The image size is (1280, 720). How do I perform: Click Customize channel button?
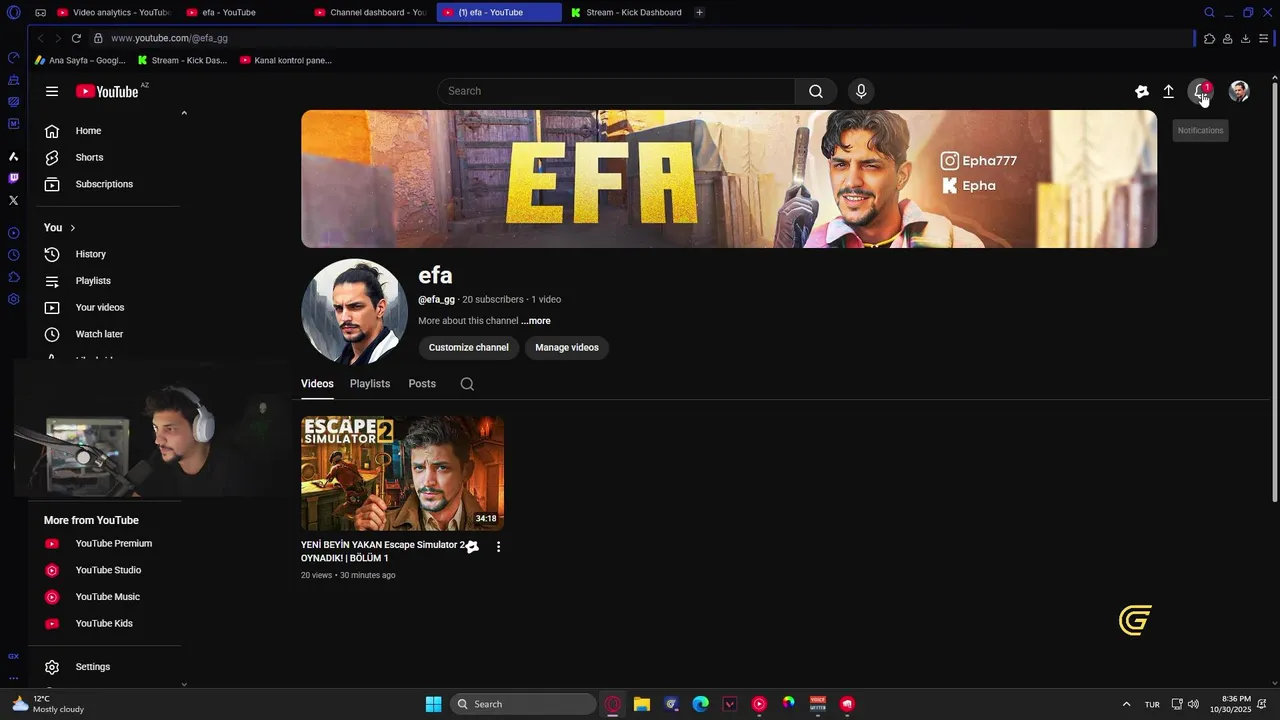coord(469,348)
